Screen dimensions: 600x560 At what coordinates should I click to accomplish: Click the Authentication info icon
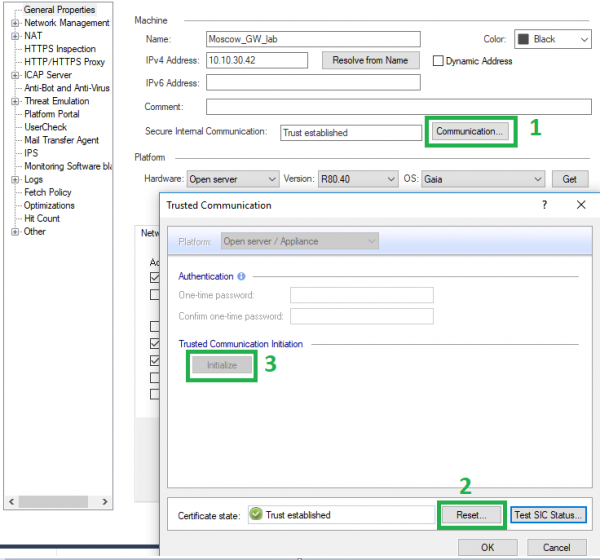[x=242, y=276]
